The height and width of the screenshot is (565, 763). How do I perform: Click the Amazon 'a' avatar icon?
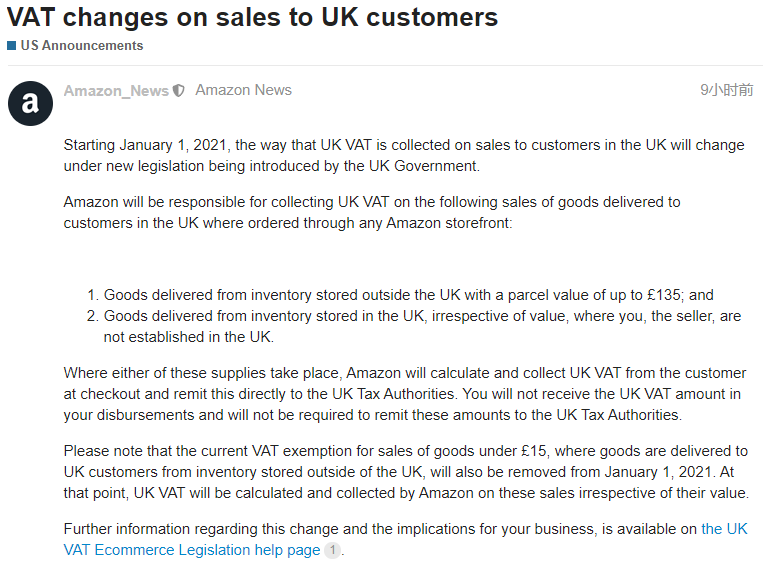pos(30,103)
